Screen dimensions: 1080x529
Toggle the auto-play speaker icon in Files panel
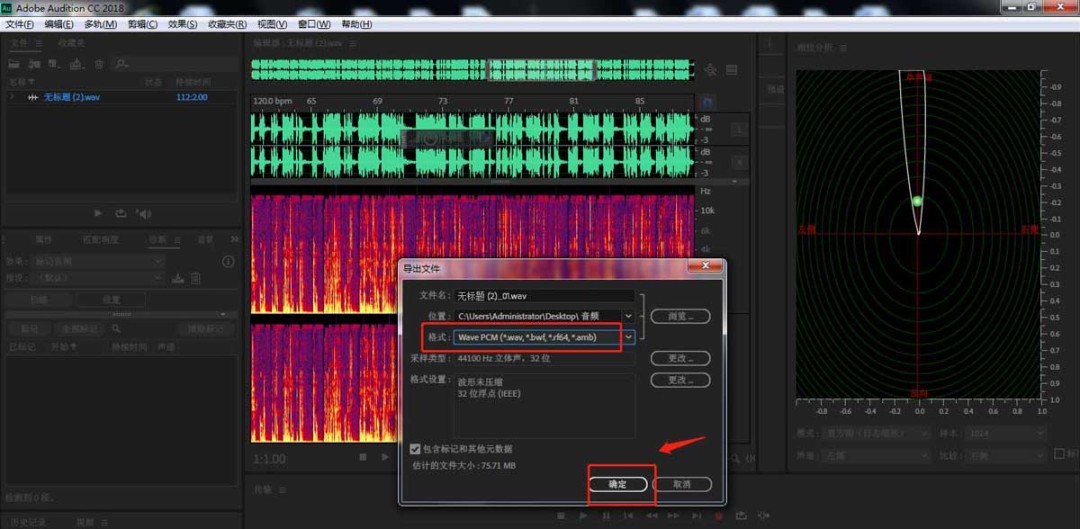click(144, 213)
